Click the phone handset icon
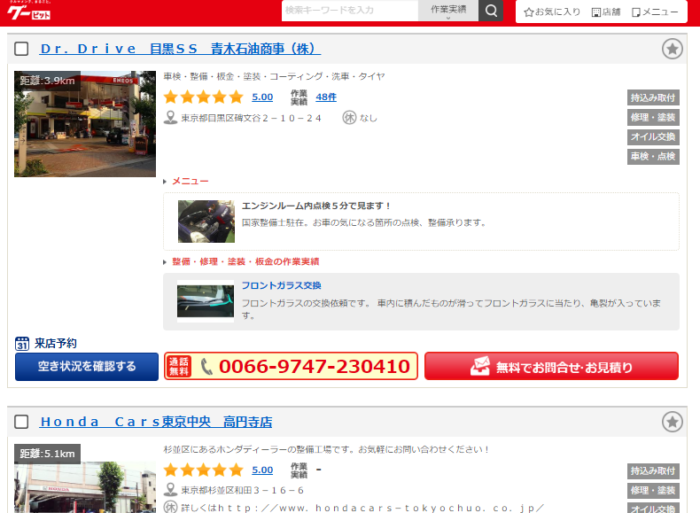The height and width of the screenshot is (513, 700). pos(206,367)
